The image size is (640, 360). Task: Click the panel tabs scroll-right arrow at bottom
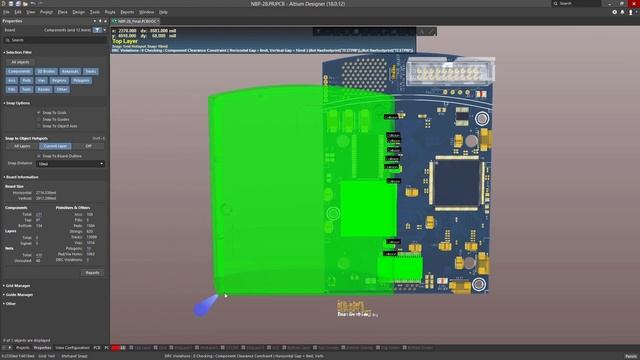click(10, 348)
